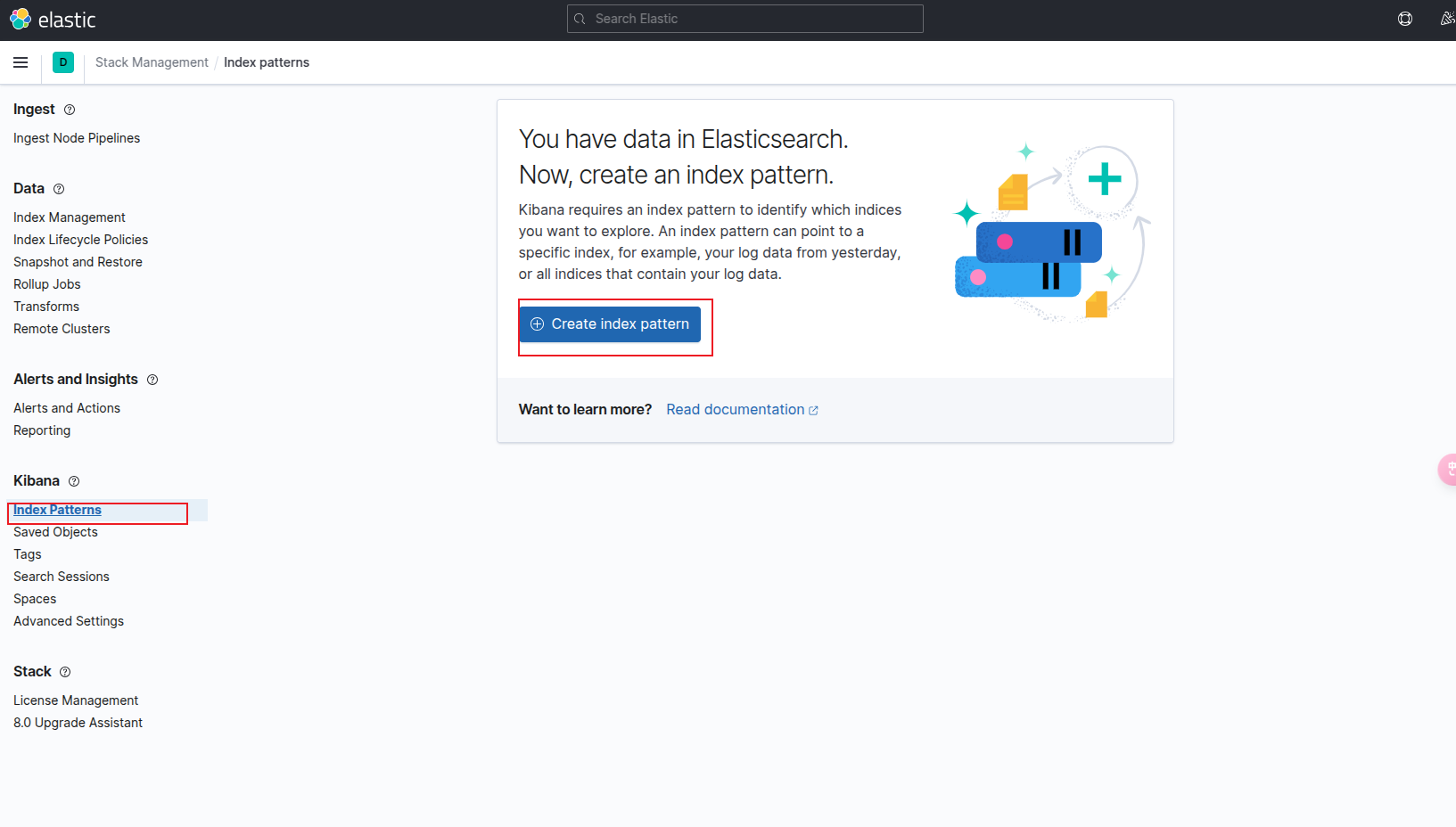Screen dimensions: 1456x827
Task: Click the help icon next to Stack
Action: tap(65, 672)
